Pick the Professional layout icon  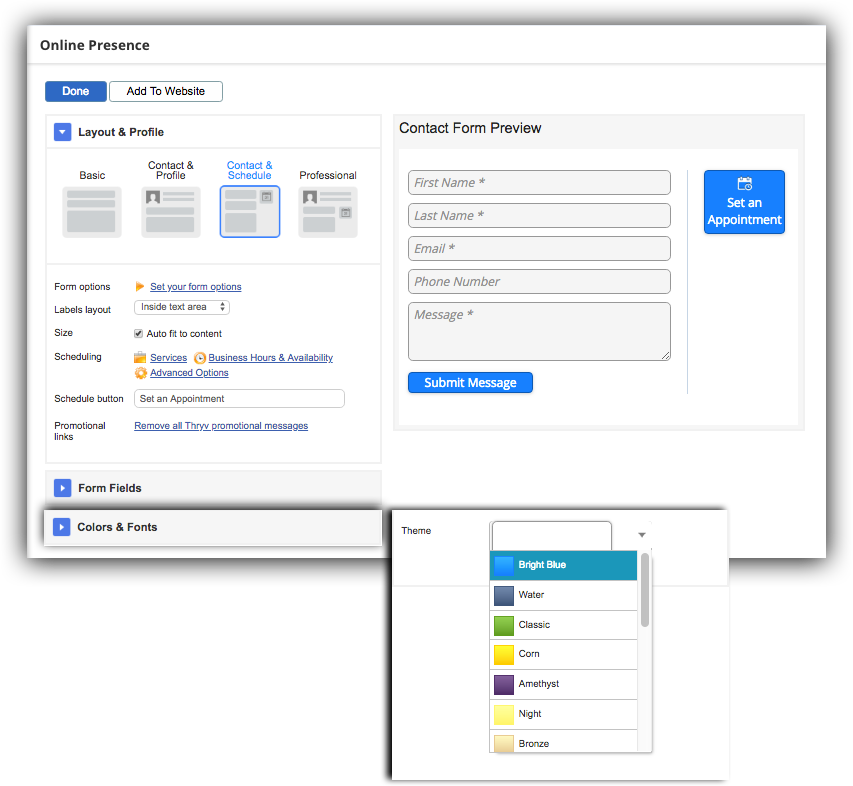(327, 211)
